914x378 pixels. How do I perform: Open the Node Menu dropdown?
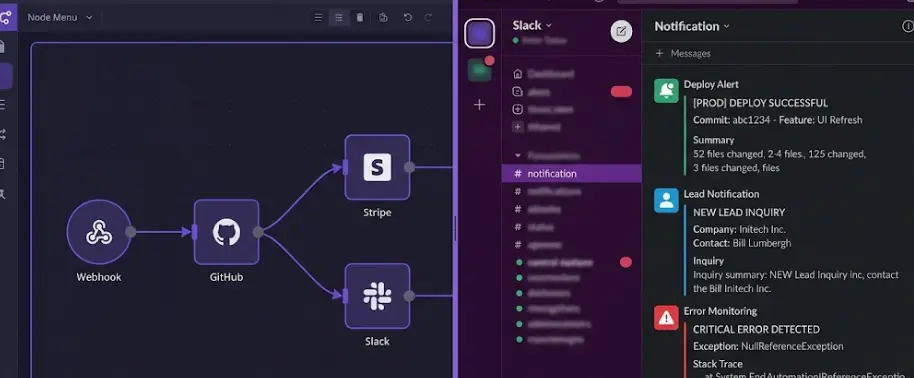(x=60, y=18)
